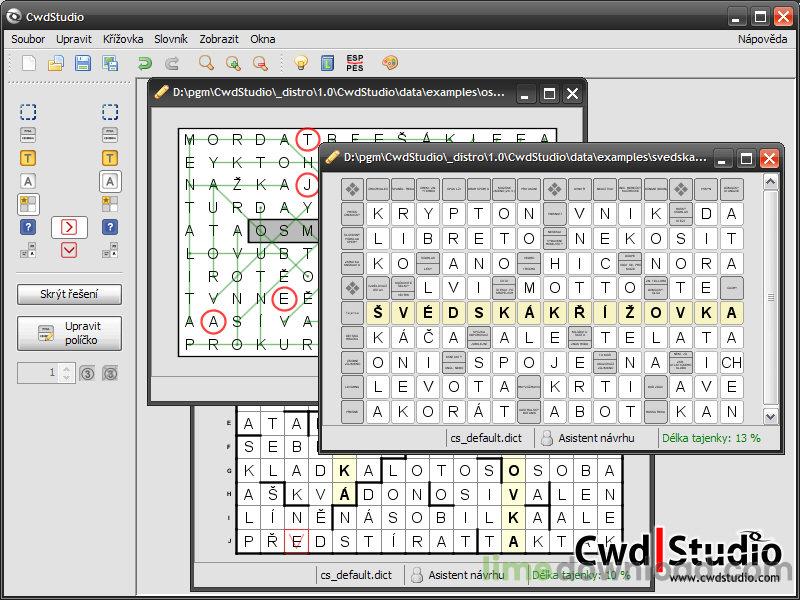This screenshot has height=600, width=800.
Task: Click the color palette toolbar icon
Action: click(x=389, y=62)
